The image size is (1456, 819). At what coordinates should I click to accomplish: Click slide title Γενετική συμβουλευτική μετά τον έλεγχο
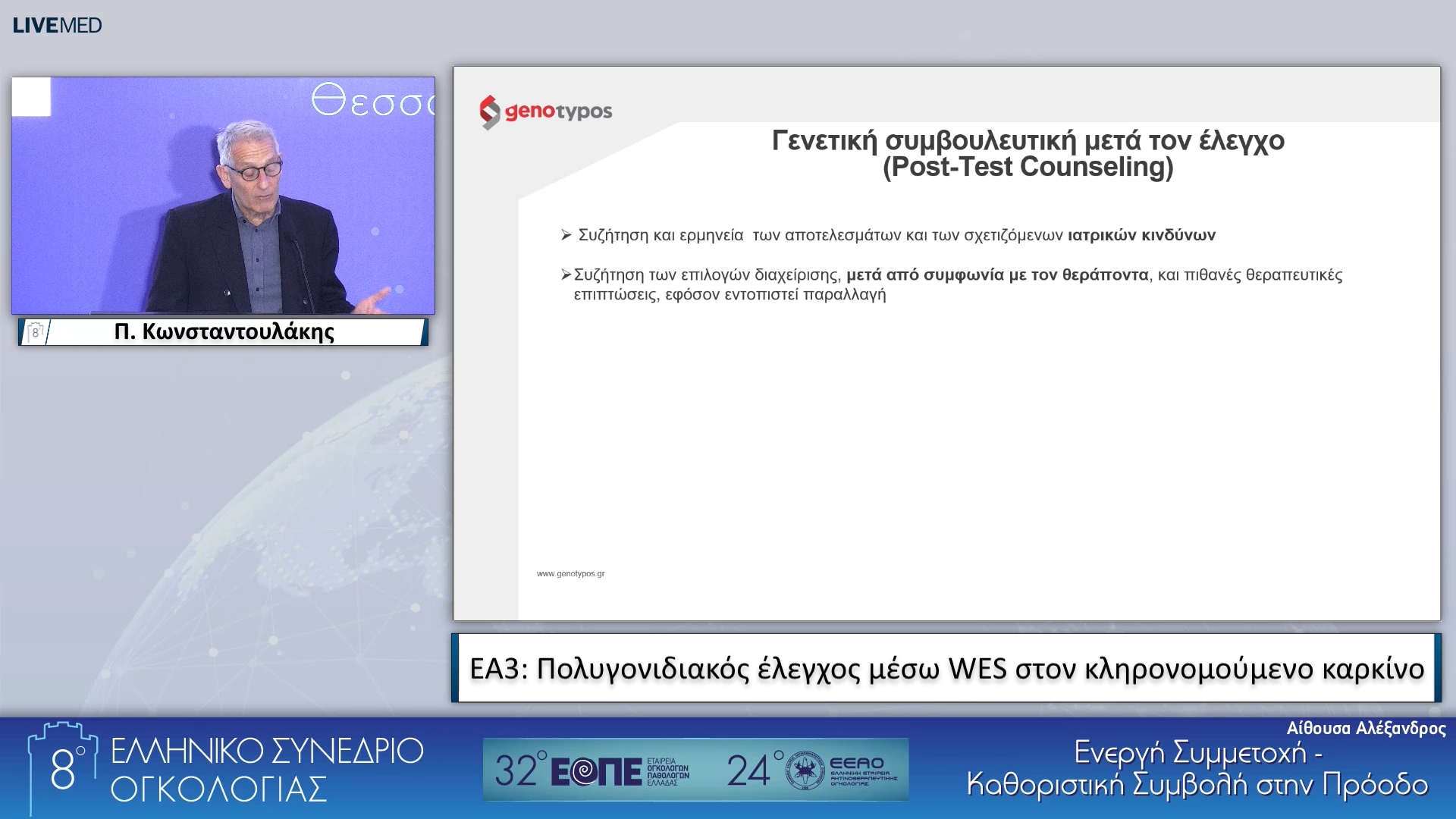[x=1028, y=141]
